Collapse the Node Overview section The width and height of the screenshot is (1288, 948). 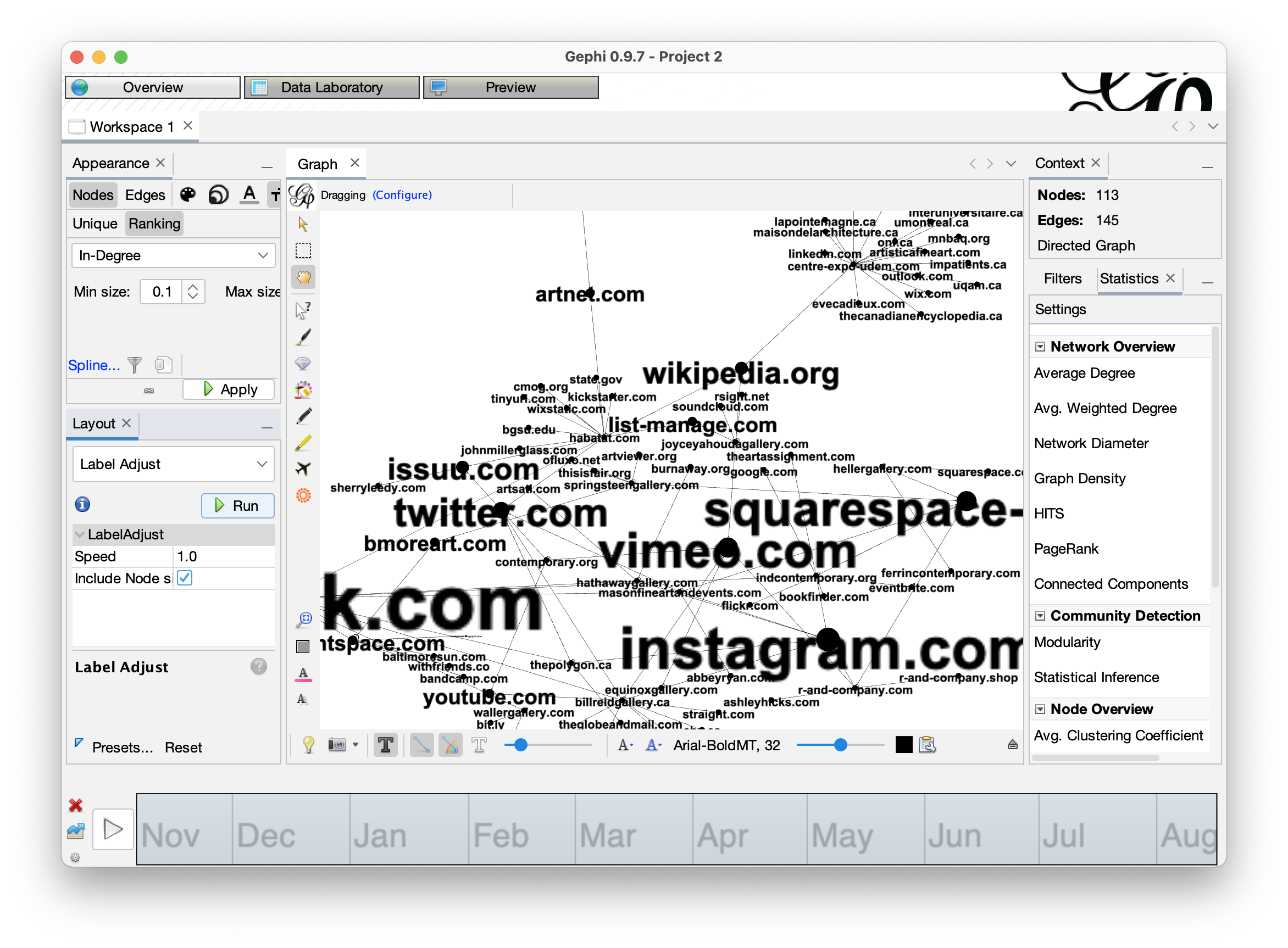point(1040,709)
